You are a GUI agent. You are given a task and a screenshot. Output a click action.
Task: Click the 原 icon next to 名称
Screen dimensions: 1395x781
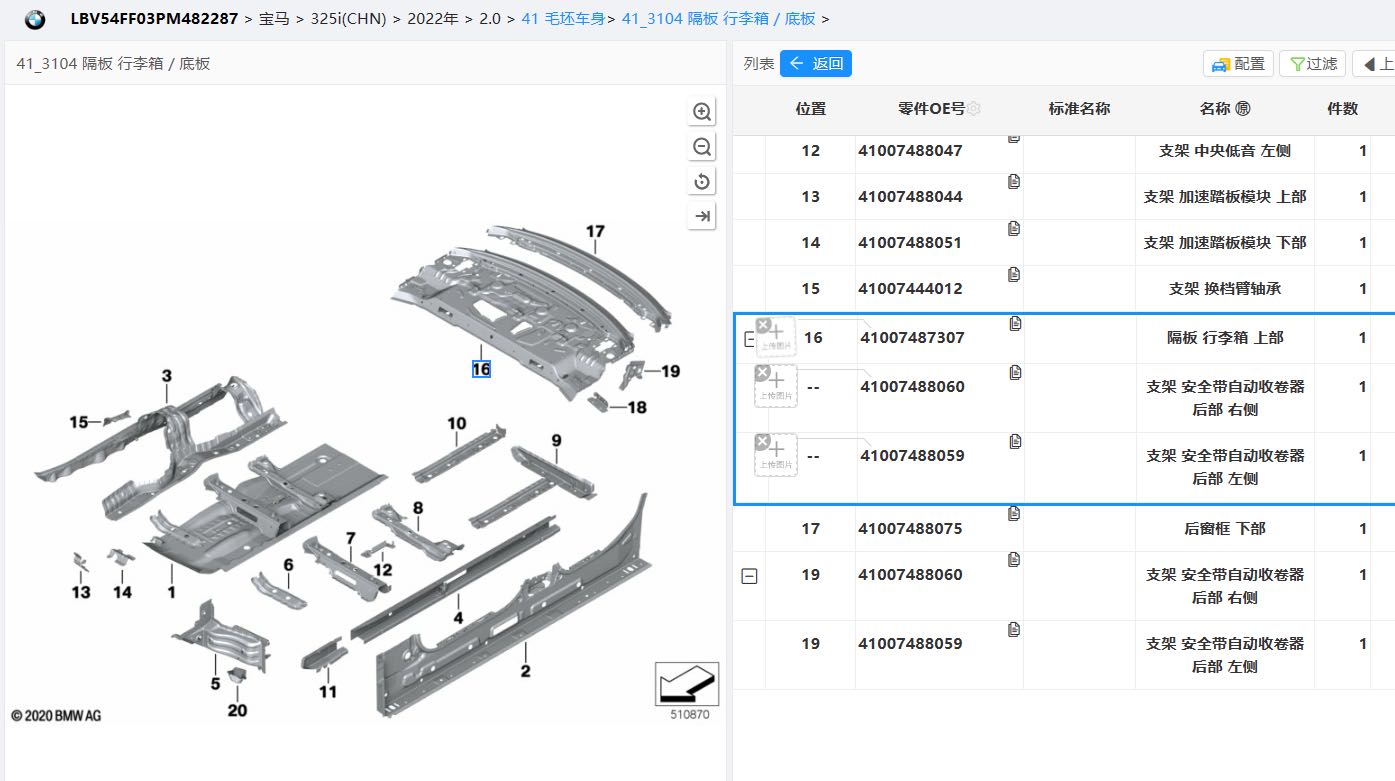[x=1243, y=109]
